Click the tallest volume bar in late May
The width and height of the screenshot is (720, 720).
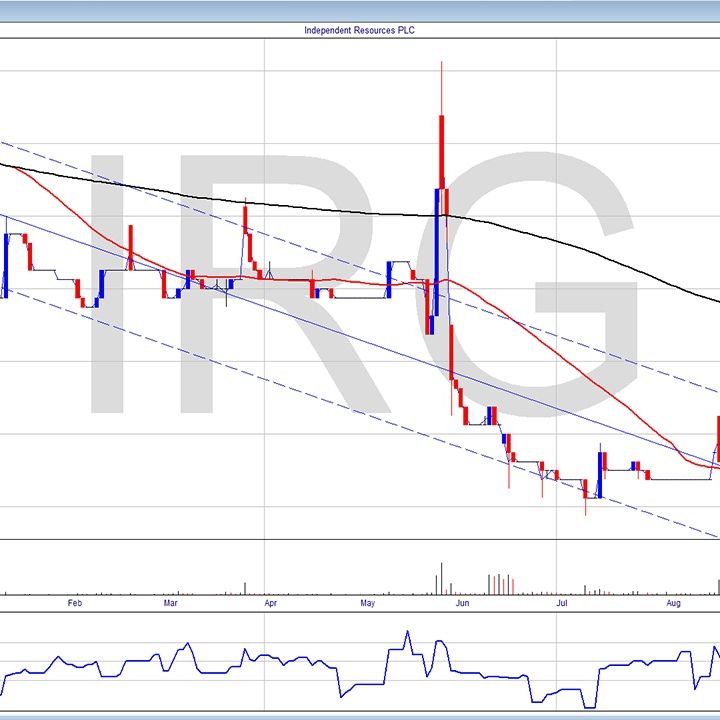[440, 580]
